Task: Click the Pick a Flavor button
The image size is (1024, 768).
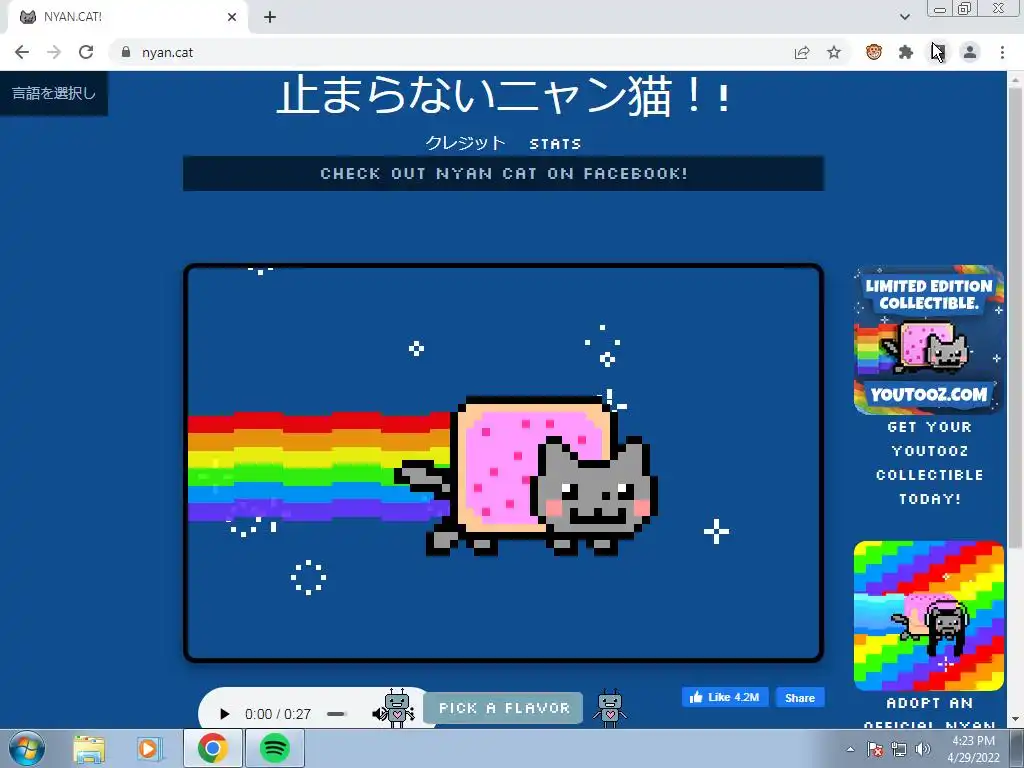Action: (x=504, y=708)
